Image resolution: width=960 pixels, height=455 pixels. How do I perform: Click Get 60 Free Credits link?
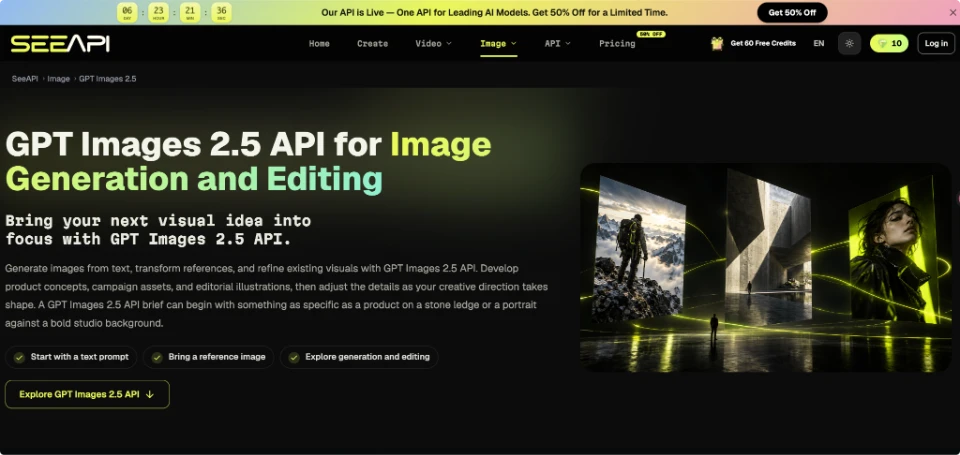(763, 43)
